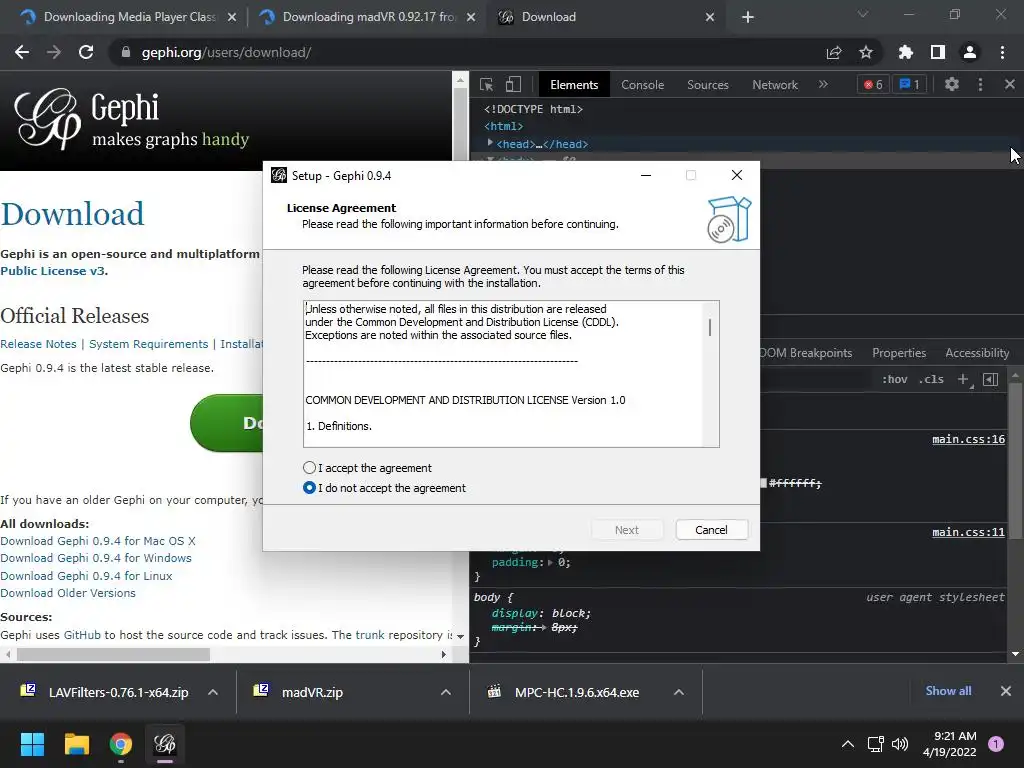Open the Chrome profile avatar
Image resolution: width=1024 pixels, height=768 pixels.
tap(969, 52)
